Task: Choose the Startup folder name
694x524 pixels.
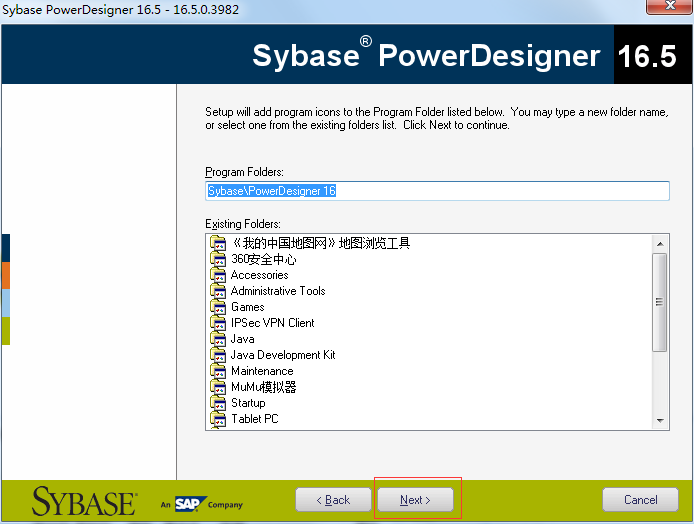Action: [x=248, y=403]
